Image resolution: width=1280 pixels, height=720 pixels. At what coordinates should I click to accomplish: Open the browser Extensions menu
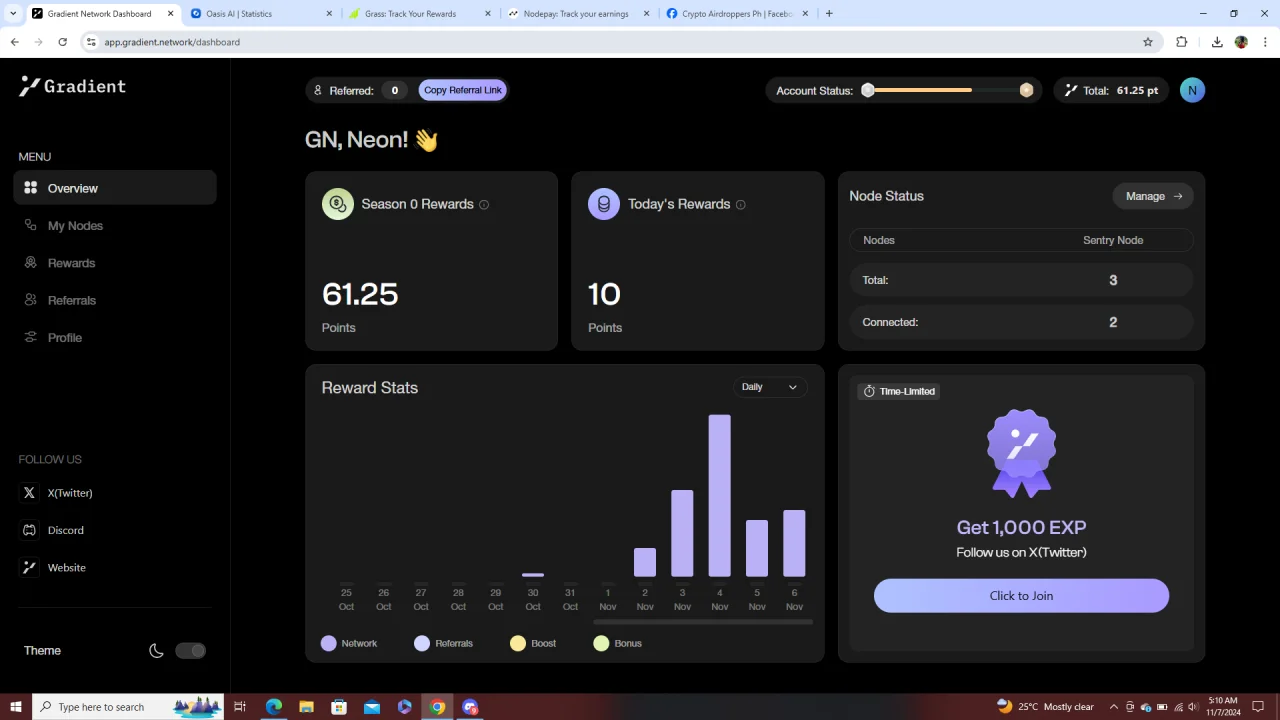pyautogui.click(x=1182, y=42)
